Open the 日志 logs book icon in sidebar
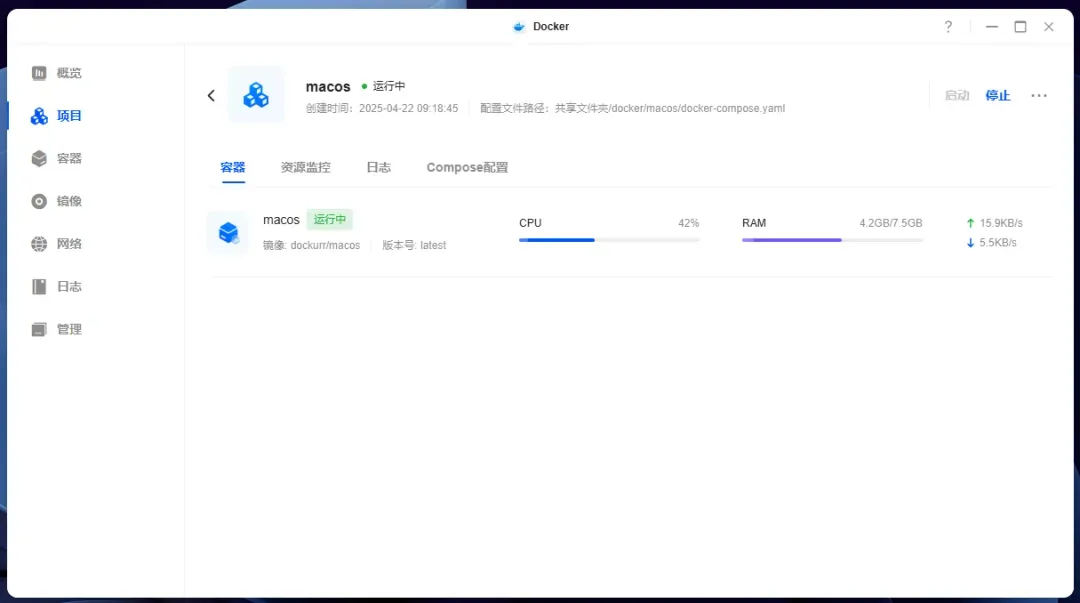Image resolution: width=1080 pixels, height=603 pixels. click(39, 287)
